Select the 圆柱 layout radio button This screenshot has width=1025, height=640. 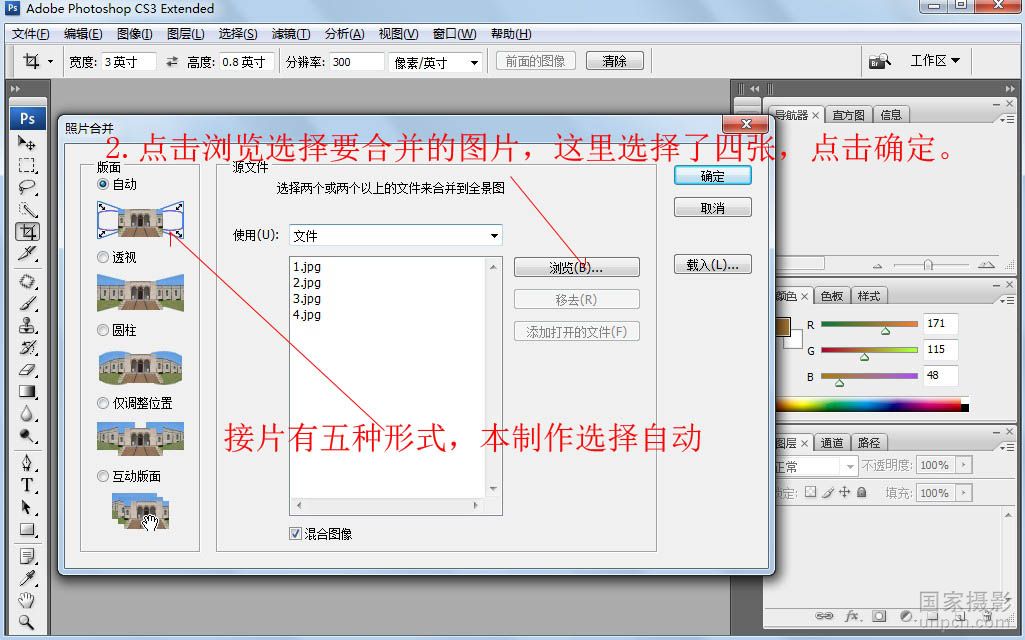click(x=103, y=330)
